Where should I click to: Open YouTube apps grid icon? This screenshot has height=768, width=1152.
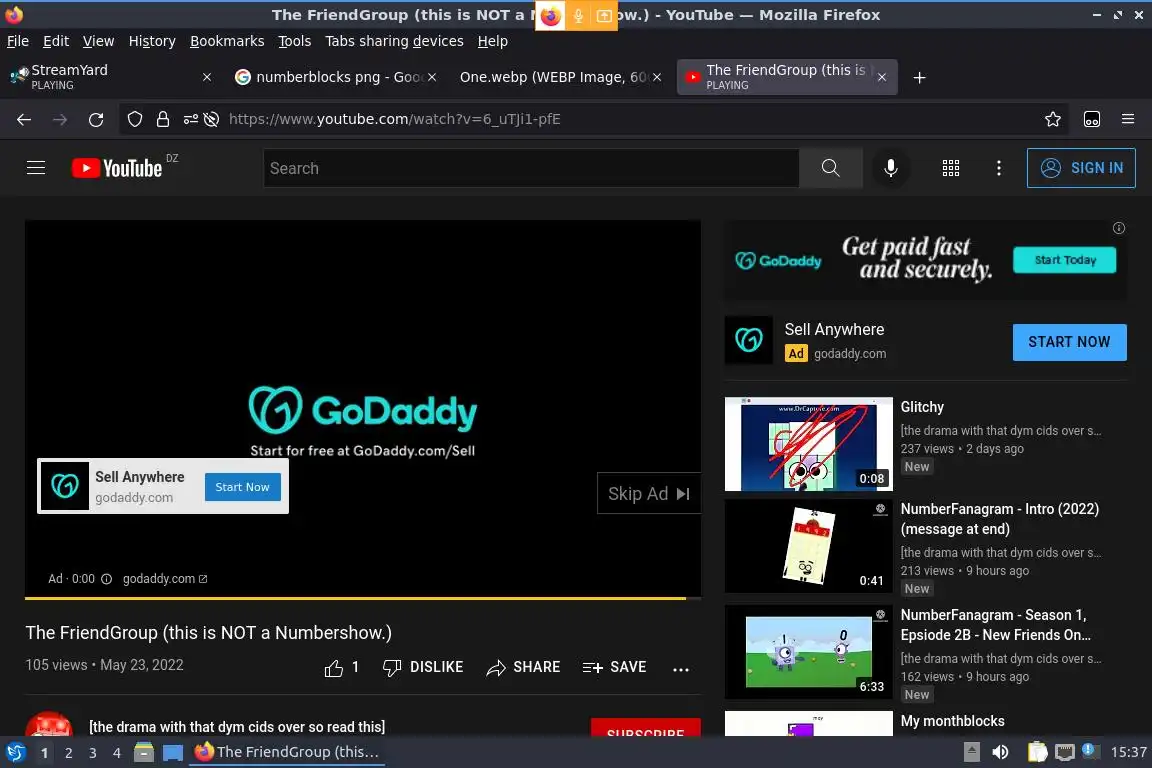pyautogui.click(x=951, y=168)
